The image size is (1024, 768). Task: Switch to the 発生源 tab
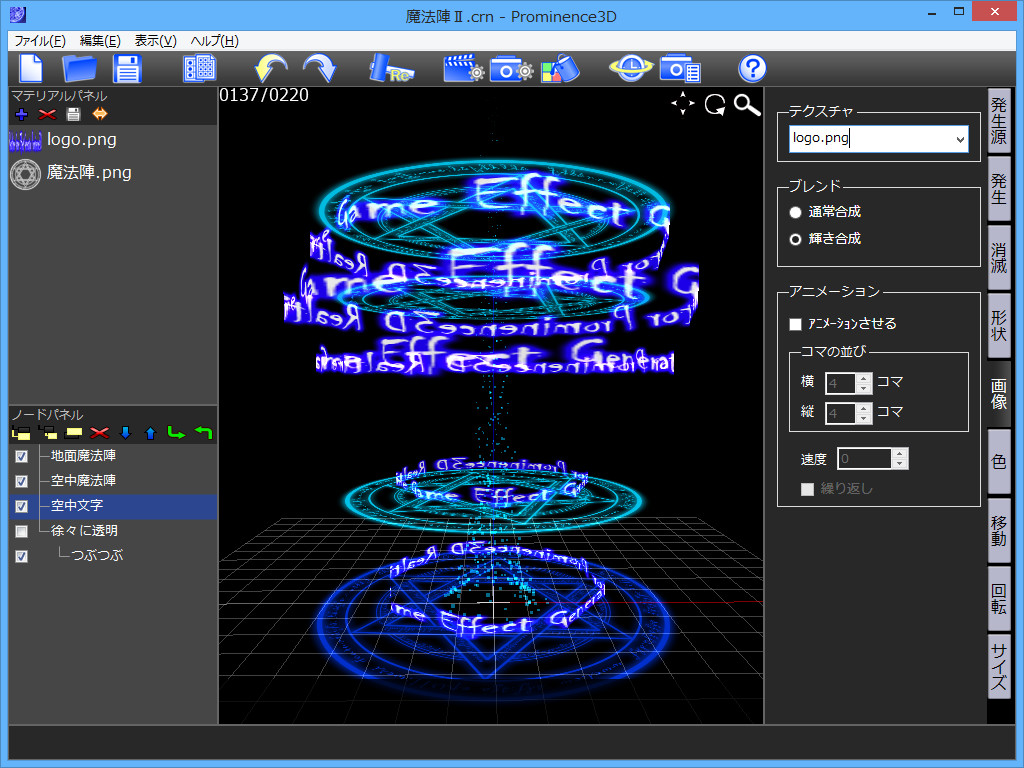point(999,120)
